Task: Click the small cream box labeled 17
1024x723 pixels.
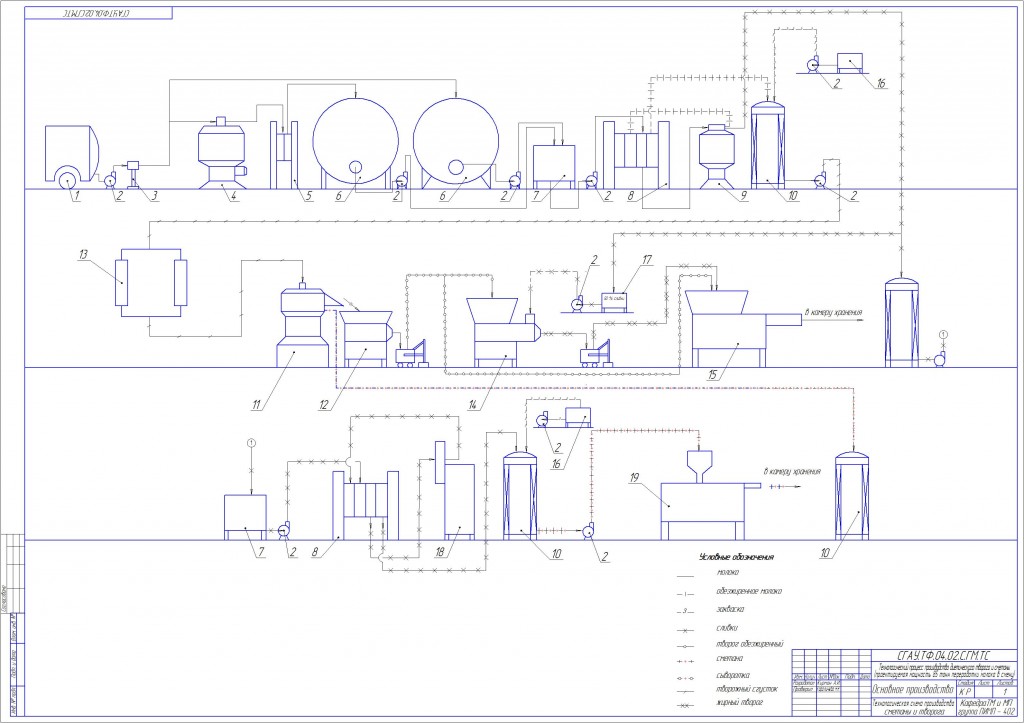Action: pos(614,301)
